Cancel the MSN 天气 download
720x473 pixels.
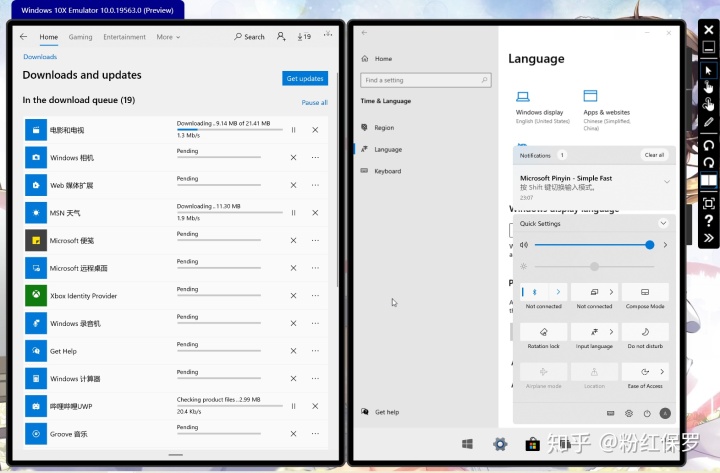[x=315, y=213]
